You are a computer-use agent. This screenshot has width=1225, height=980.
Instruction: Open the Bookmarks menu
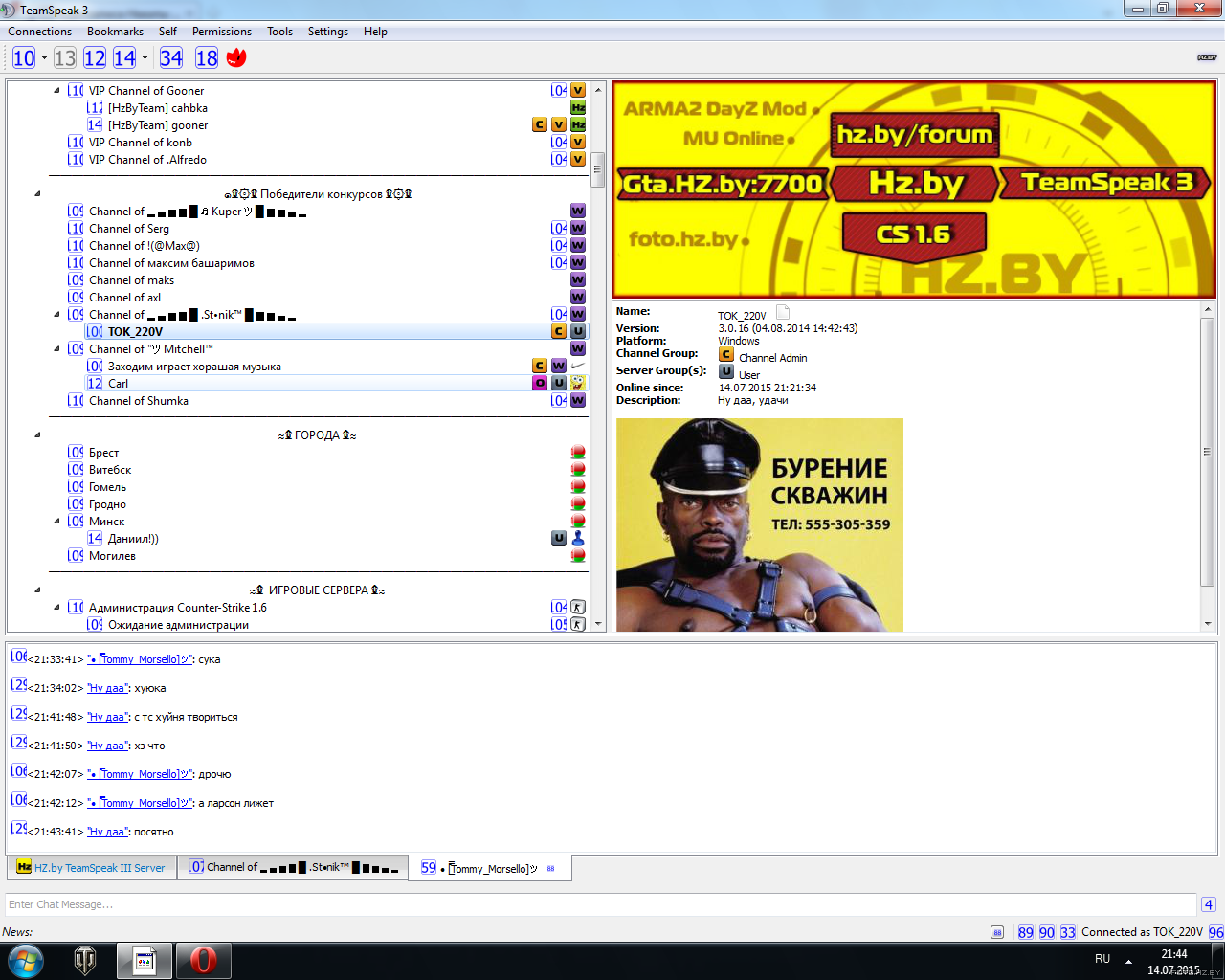pos(115,32)
